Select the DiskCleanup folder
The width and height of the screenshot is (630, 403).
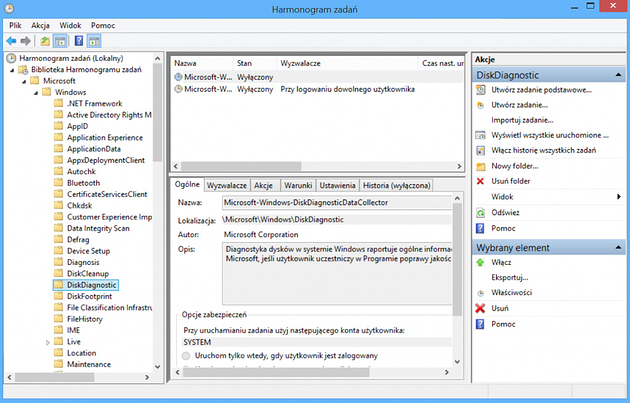(x=88, y=274)
